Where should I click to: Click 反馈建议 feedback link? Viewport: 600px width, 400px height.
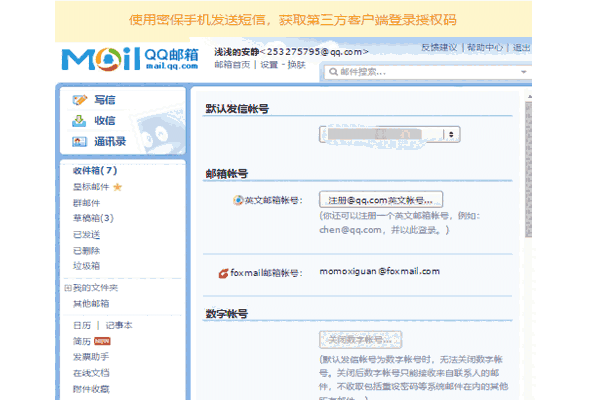click(439, 47)
